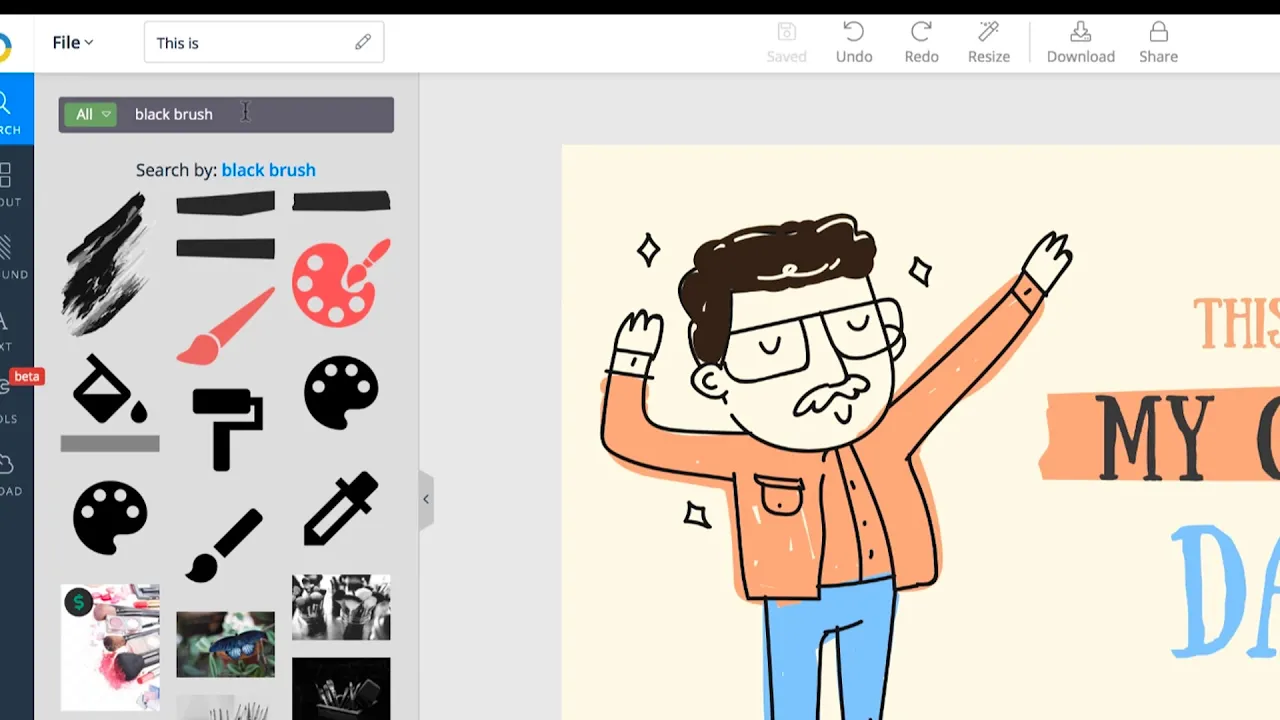The width and height of the screenshot is (1280, 720).
Task: Click the pencil icon in title field
Action: pyautogui.click(x=363, y=42)
